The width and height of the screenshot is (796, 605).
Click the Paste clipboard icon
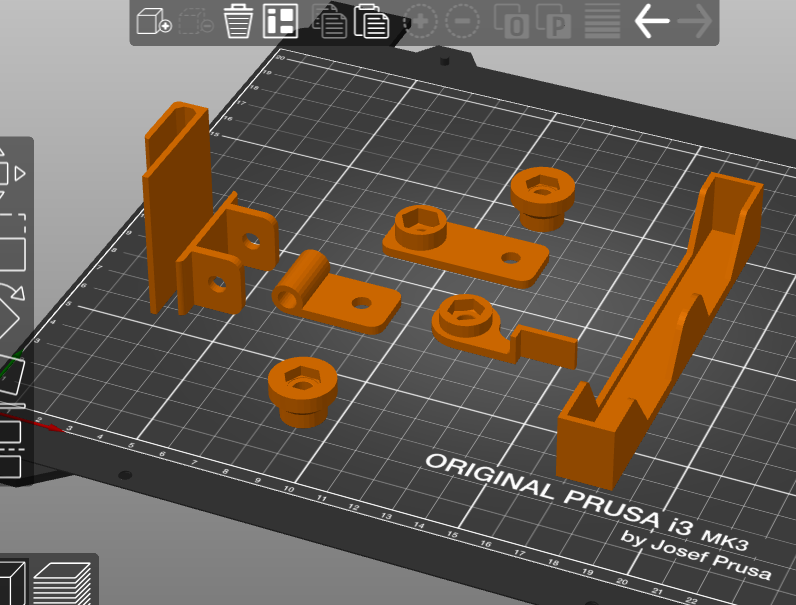pos(371,21)
